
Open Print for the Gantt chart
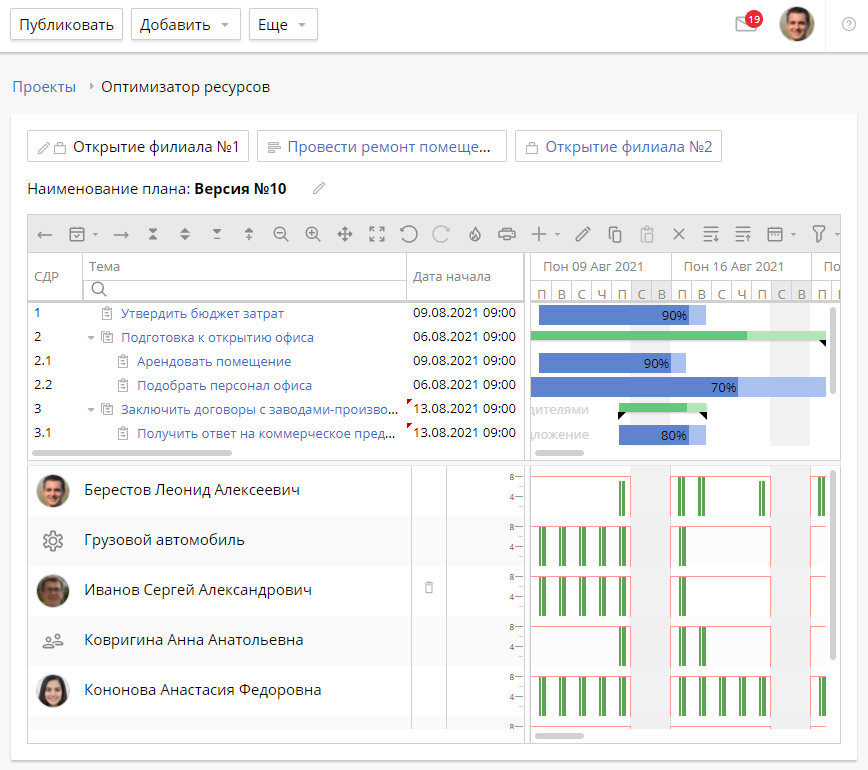pyautogui.click(x=507, y=234)
